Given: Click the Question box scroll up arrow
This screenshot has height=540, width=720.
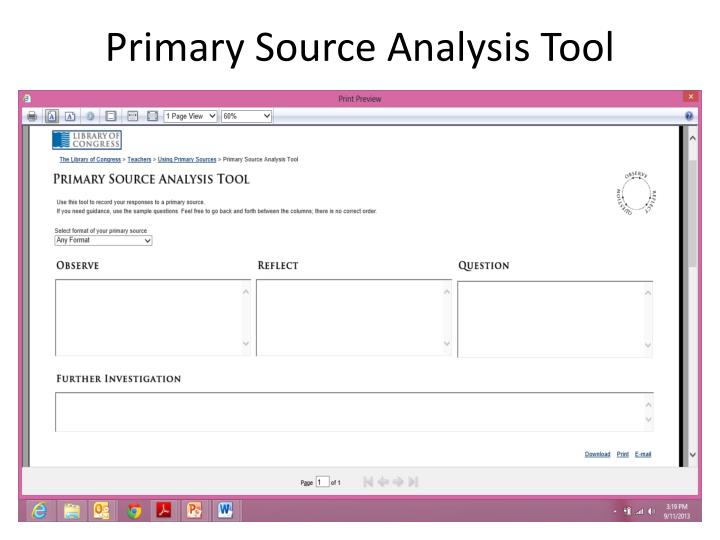Looking at the screenshot, I should click(x=648, y=292).
